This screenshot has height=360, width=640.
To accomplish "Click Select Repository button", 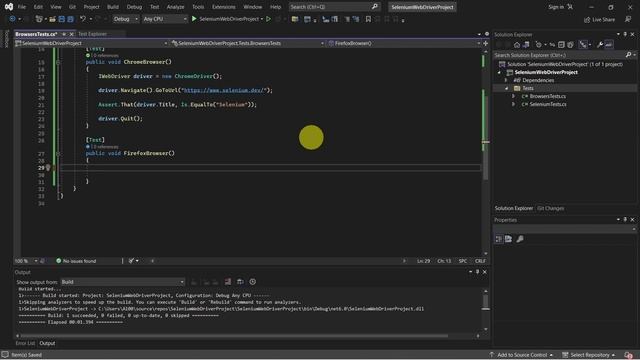I will coord(588,355).
